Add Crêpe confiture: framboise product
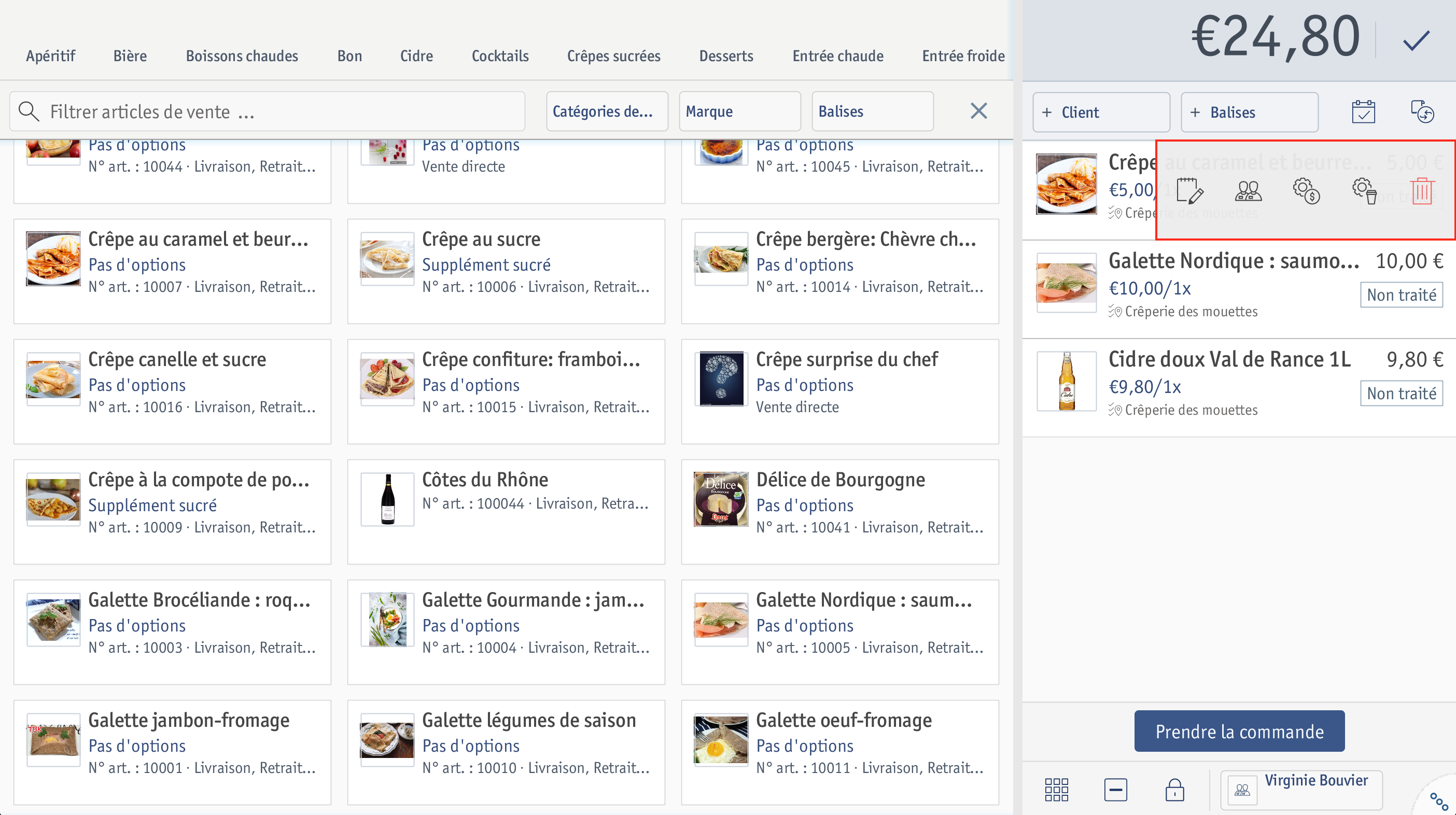Viewport: 1456px width, 815px height. [x=507, y=391]
